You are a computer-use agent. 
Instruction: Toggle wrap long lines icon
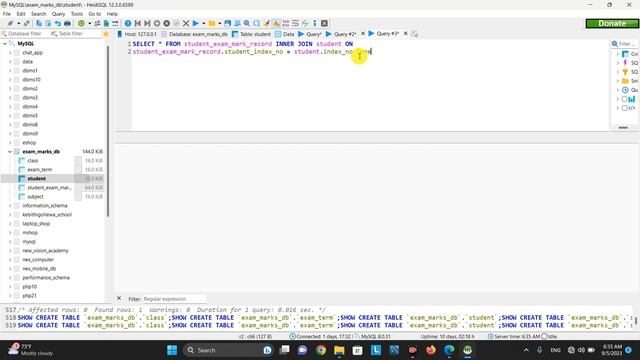pos(295,23)
